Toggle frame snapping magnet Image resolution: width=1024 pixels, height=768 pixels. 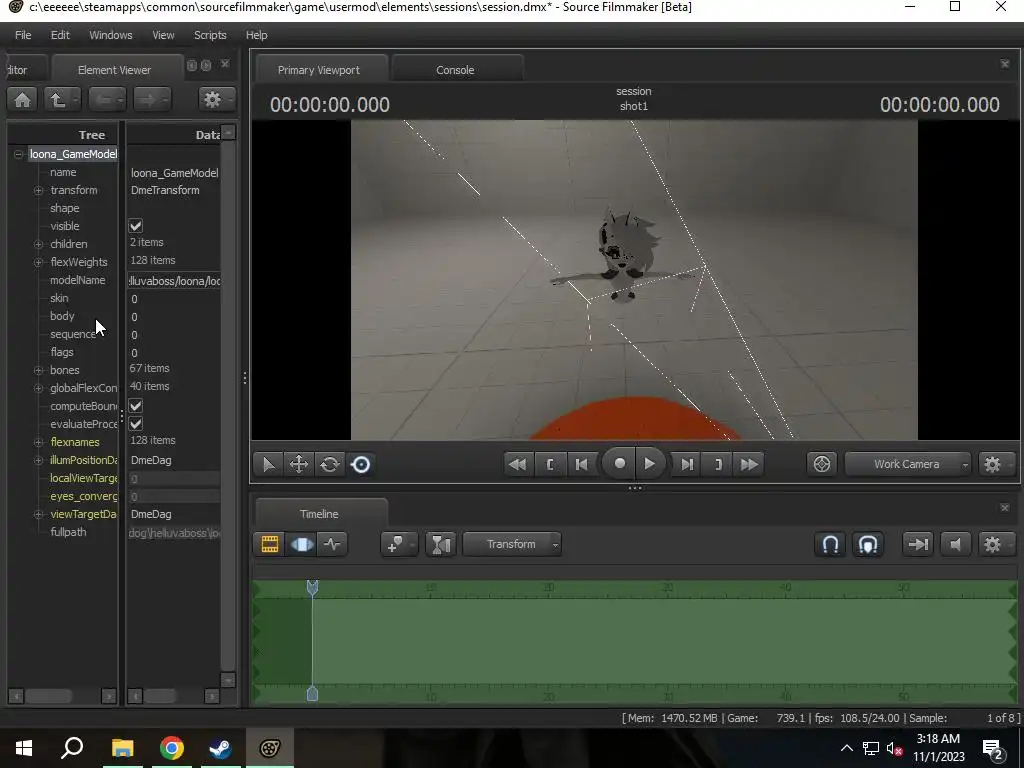coord(868,544)
